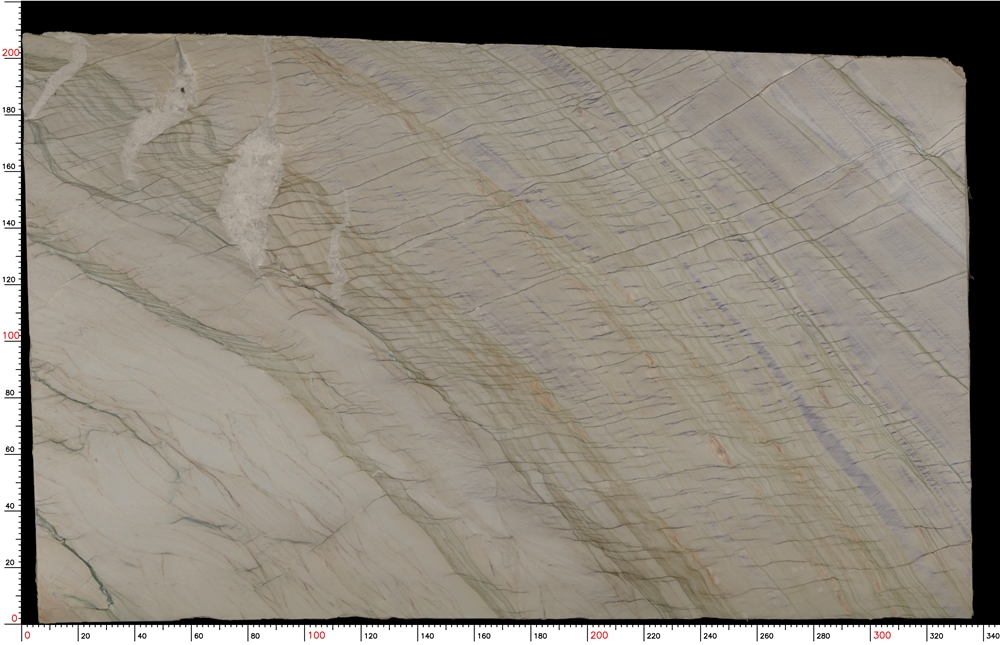The image size is (1000, 645).
Task: Click red 100 on the vertical ruler
Action: click(x=10, y=336)
